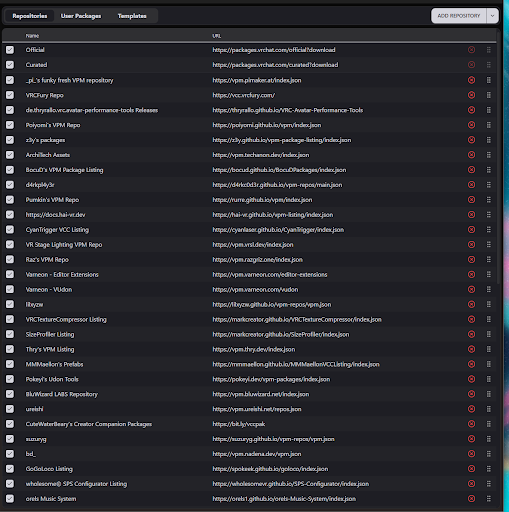The width and height of the screenshot is (509, 512).
Task: Delete the ArchiTech Assets repository
Action: pyautogui.click(x=471, y=155)
